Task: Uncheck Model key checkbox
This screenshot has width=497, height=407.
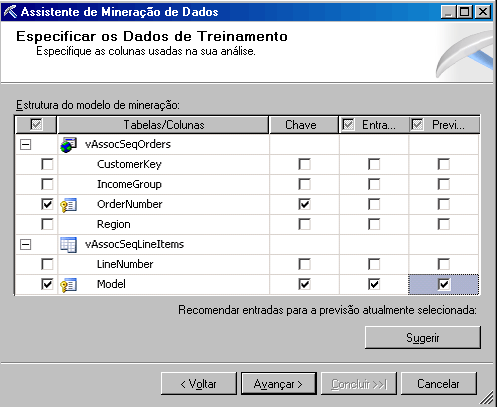Action: click(304, 284)
